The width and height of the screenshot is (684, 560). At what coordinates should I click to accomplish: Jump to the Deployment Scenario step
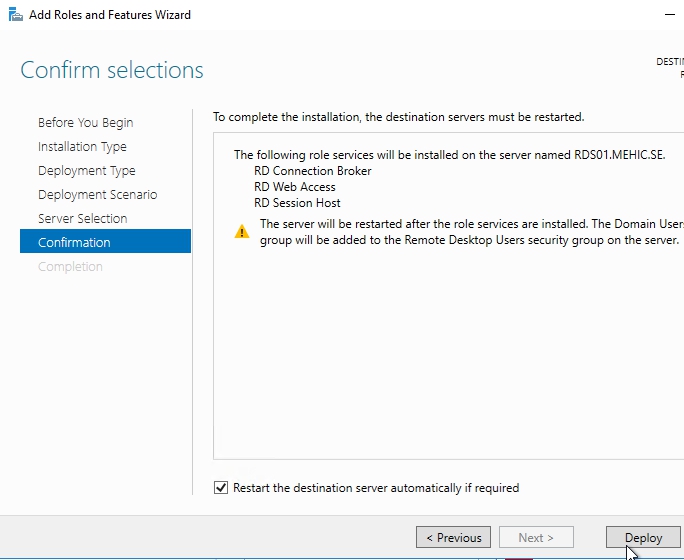pos(97,195)
